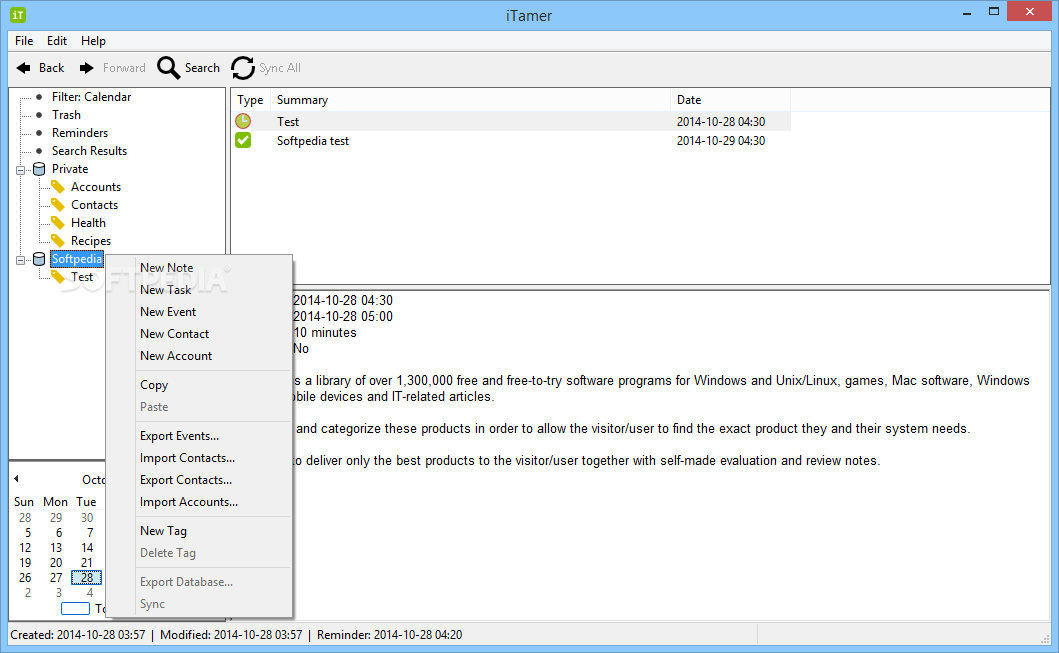Sort list by Date column header
This screenshot has width=1059, height=653.
click(x=689, y=100)
